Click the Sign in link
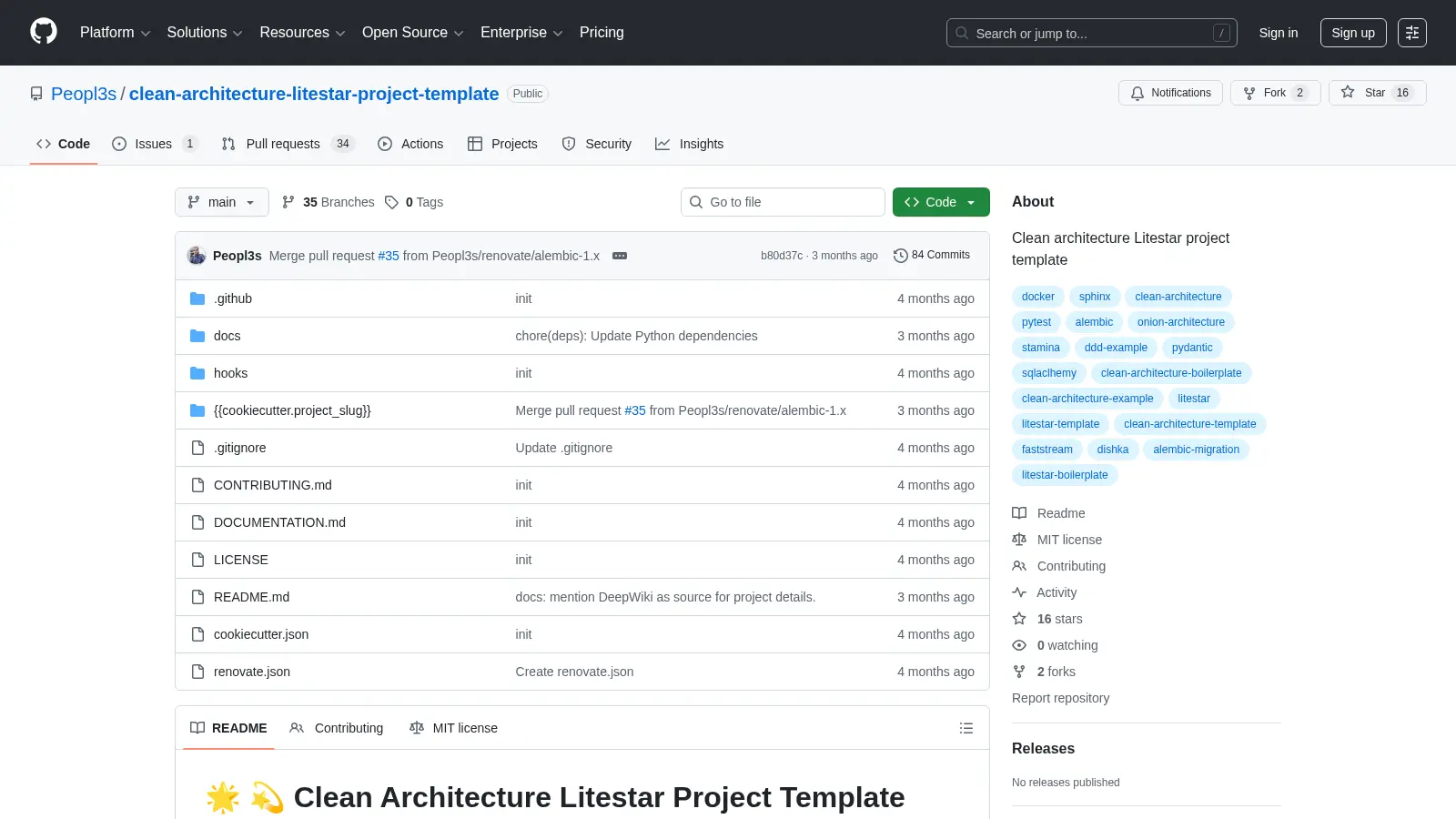1456x819 pixels. tap(1279, 33)
